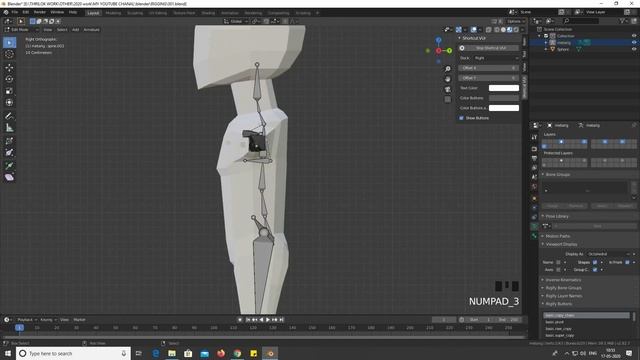Viewport: 640px width, 360px height.
Task: Open the Edit Mode selector dropdown
Action: click(21, 29)
